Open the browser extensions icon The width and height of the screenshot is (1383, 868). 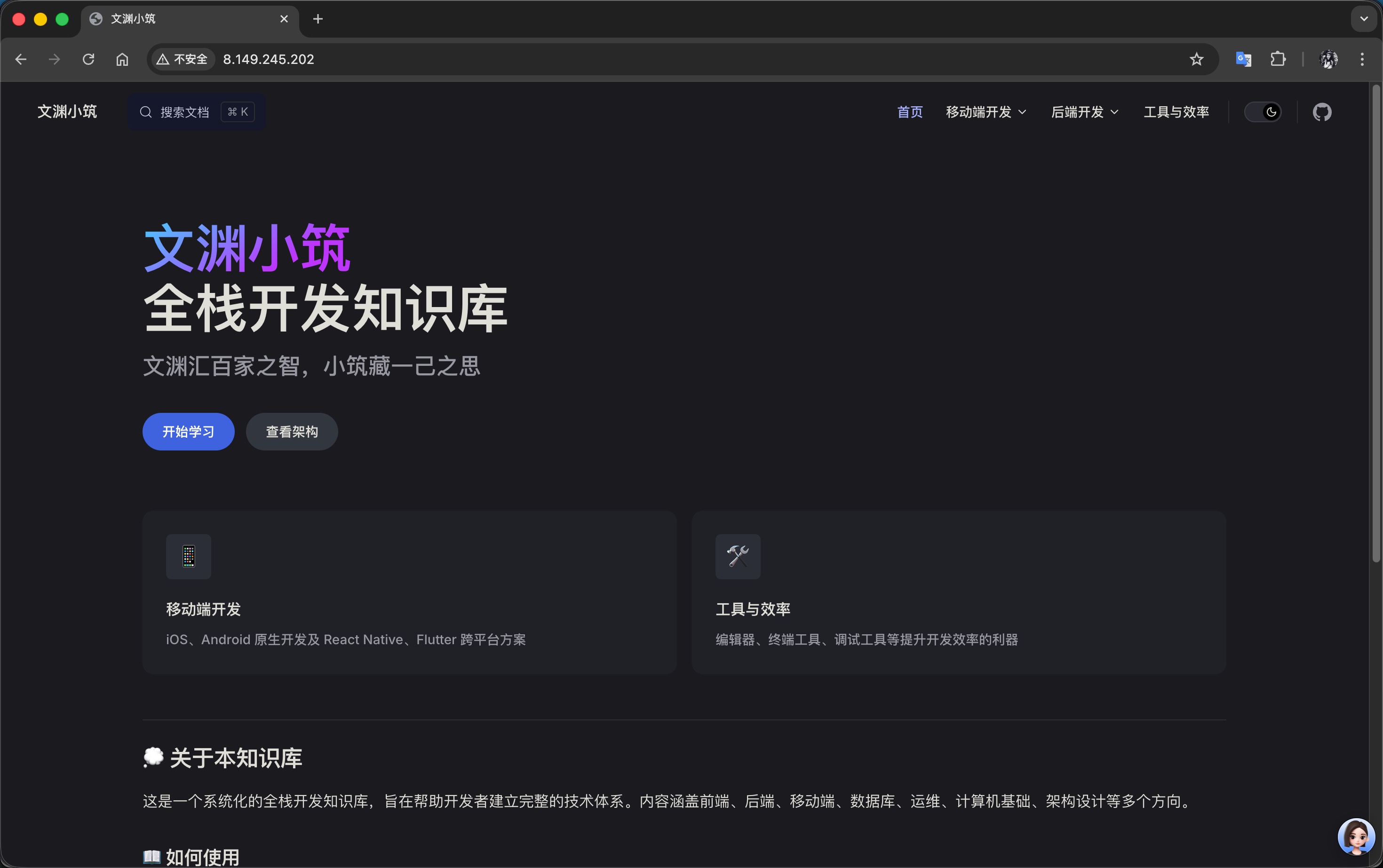pyautogui.click(x=1278, y=59)
